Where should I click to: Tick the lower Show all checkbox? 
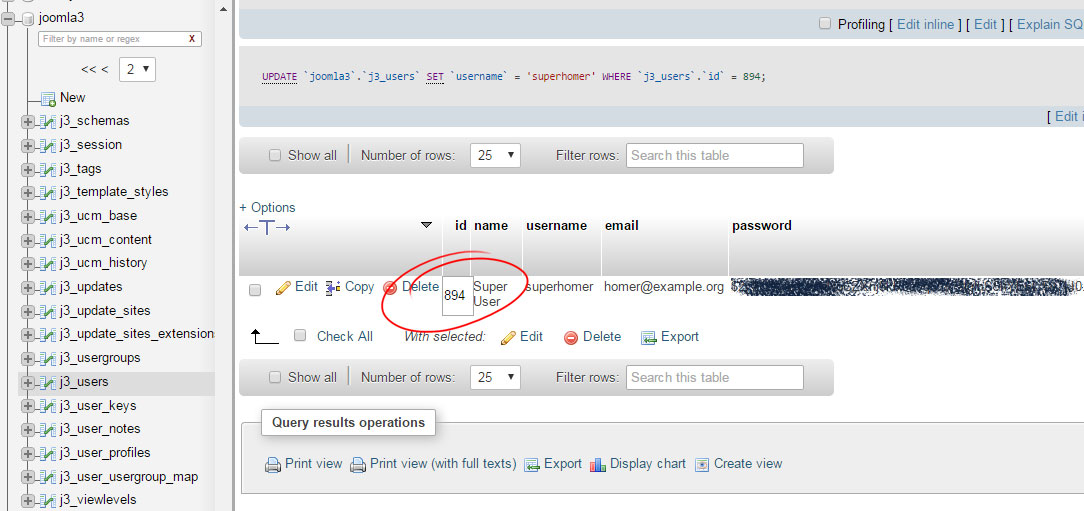(275, 378)
